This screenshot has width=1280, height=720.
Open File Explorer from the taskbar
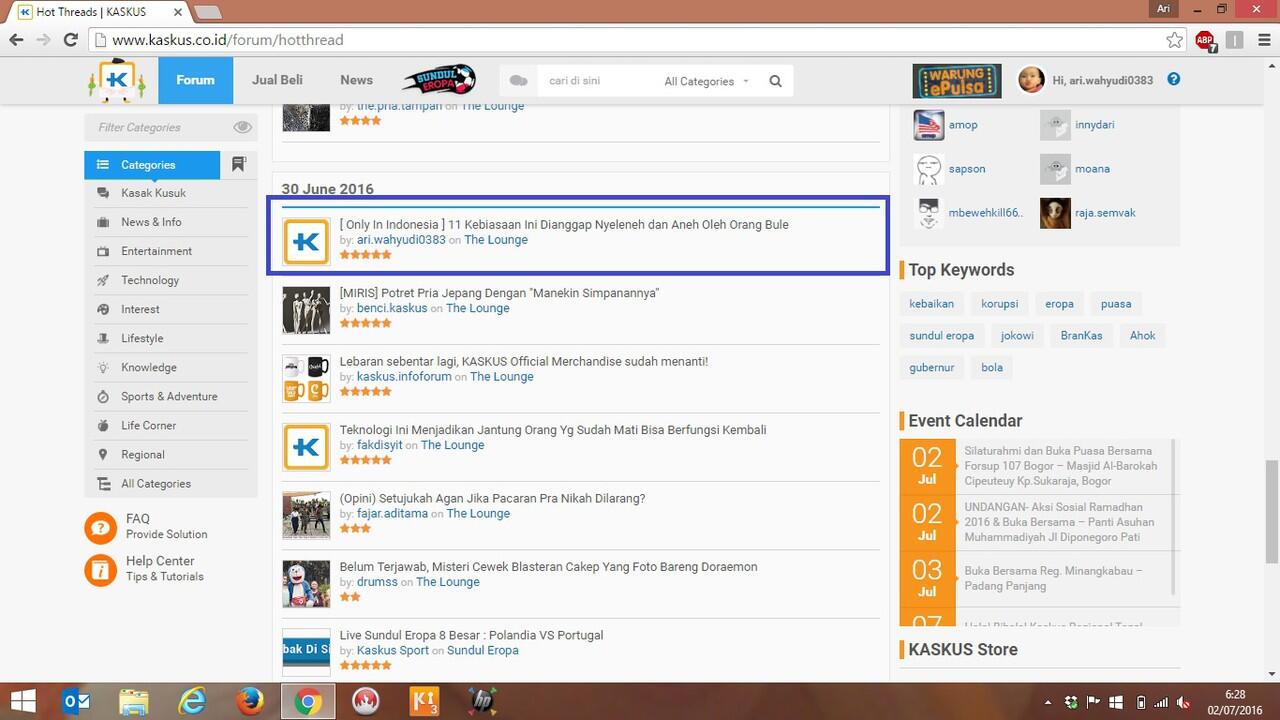tap(134, 702)
